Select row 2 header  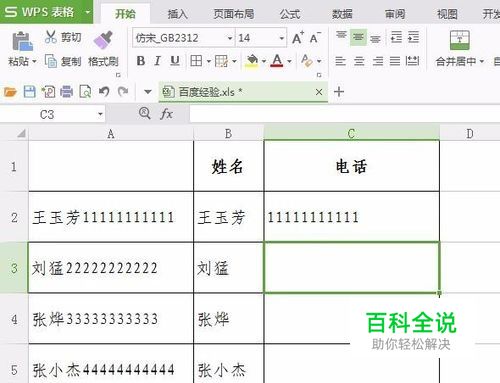point(14,217)
